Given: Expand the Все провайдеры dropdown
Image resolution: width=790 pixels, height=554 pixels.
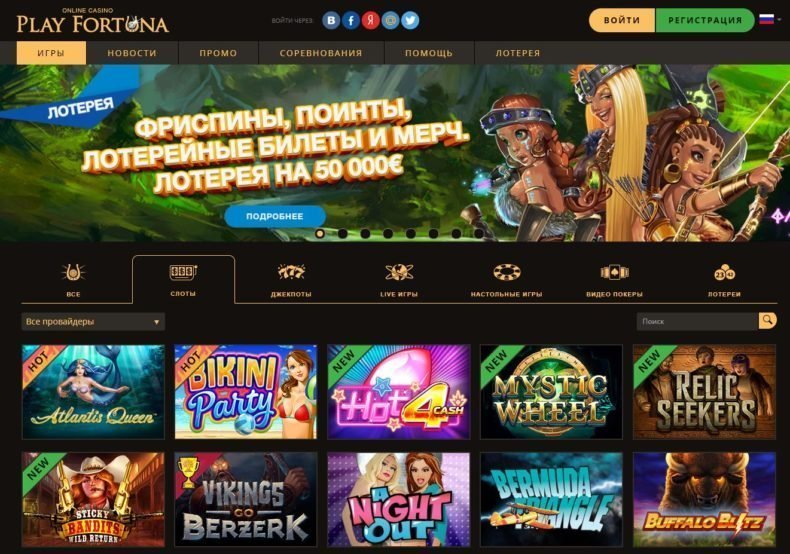Looking at the screenshot, I should pyautogui.click(x=93, y=321).
